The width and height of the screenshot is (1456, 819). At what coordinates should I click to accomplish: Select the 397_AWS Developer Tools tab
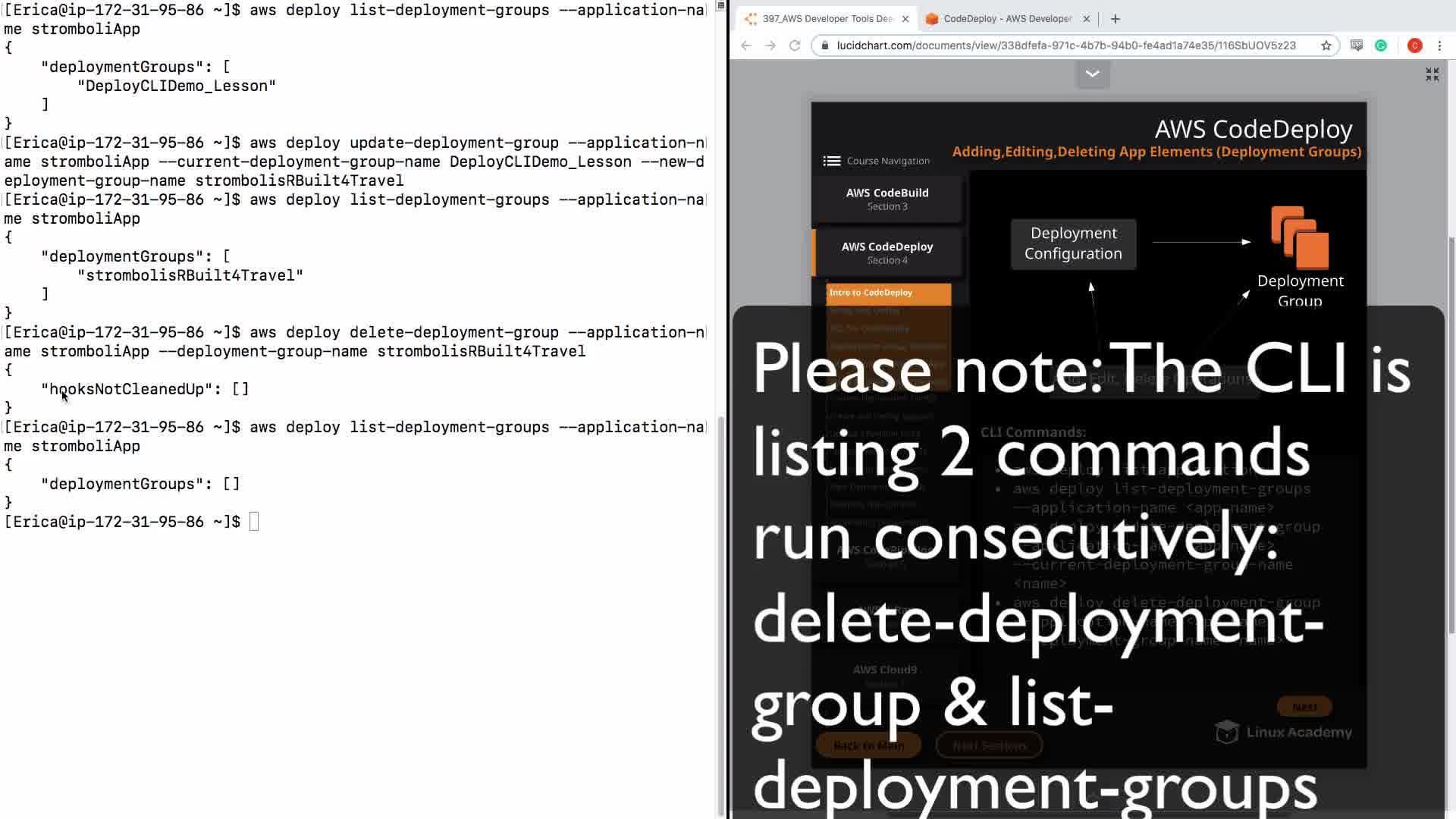pos(827,19)
